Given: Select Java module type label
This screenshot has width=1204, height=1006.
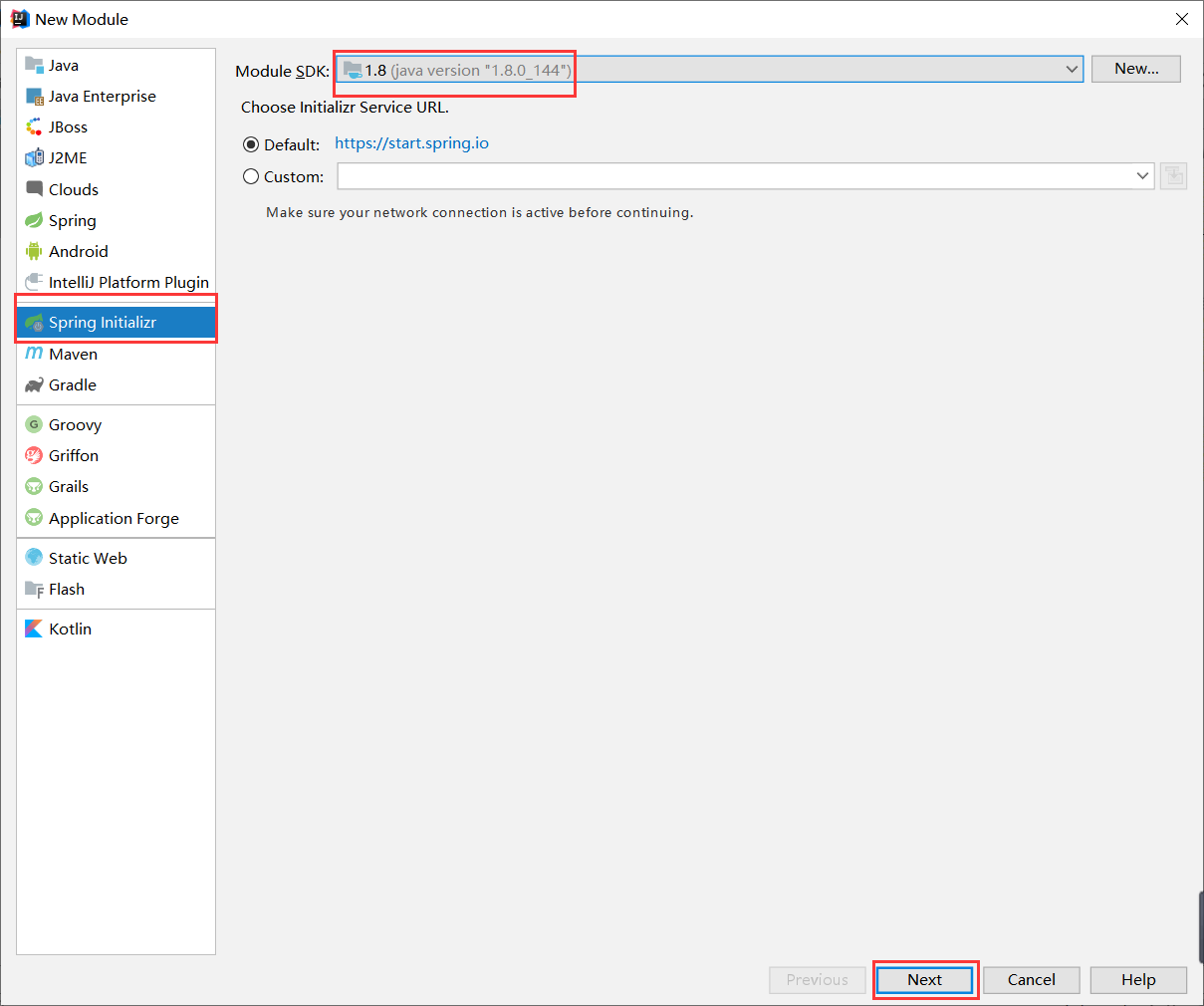Looking at the screenshot, I should (x=64, y=66).
